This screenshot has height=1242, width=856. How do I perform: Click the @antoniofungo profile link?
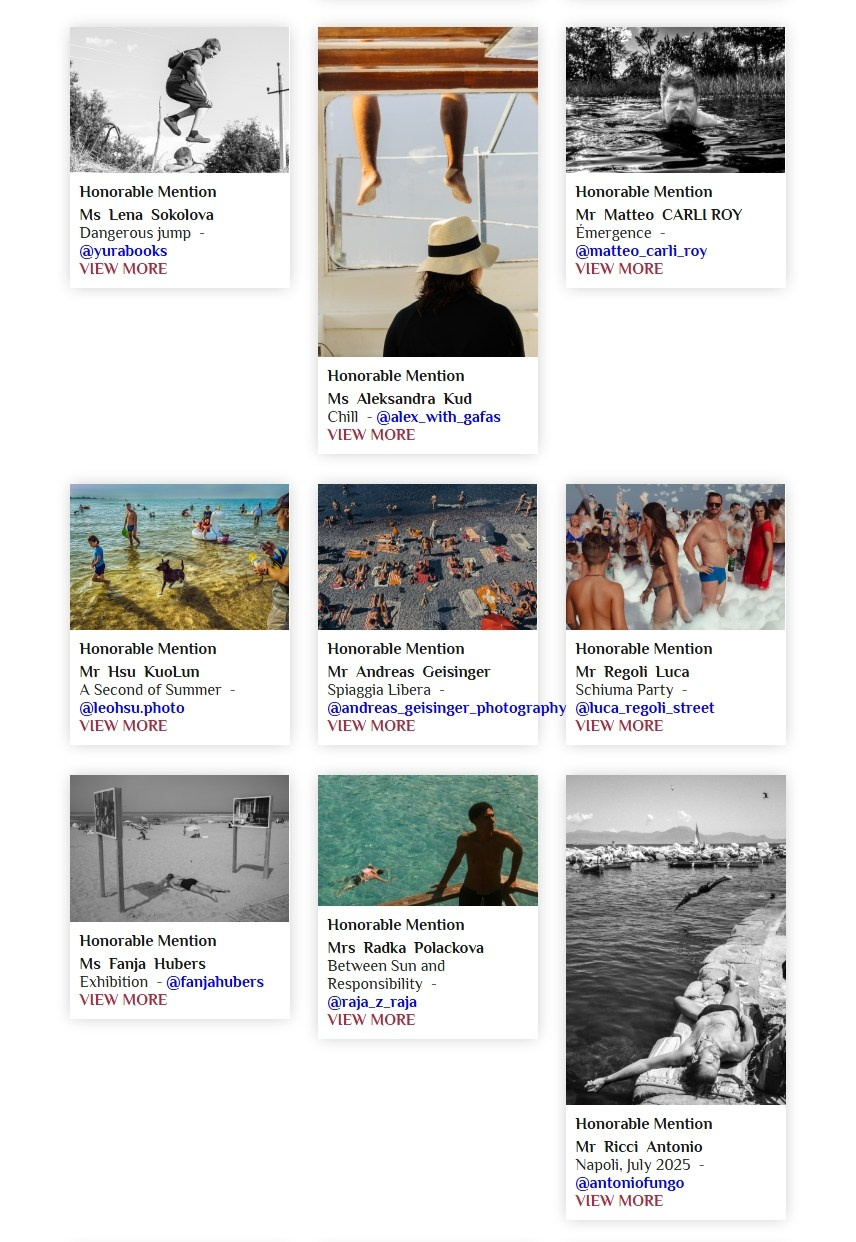(630, 1183)
